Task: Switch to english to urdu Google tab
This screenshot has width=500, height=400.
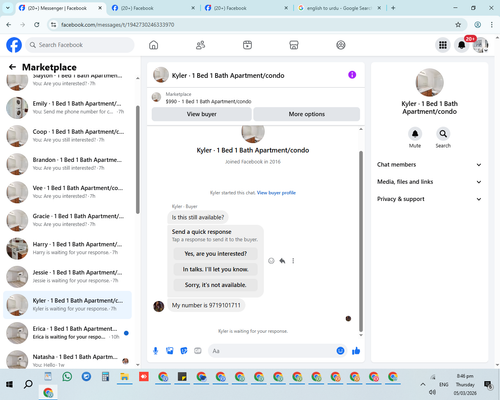Action: tap(339, 8)
